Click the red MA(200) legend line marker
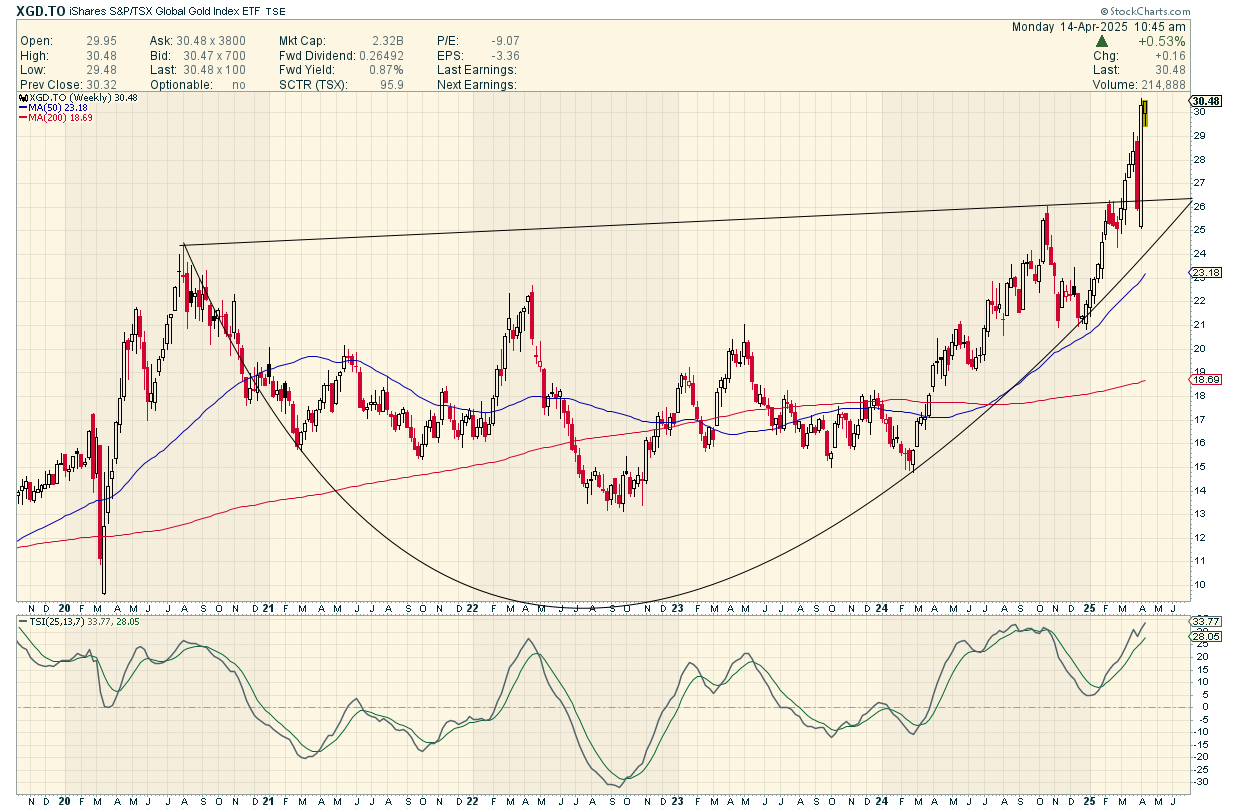This screenshot has width=1240, height=810. pyautogui.click(x=23, y=118)
